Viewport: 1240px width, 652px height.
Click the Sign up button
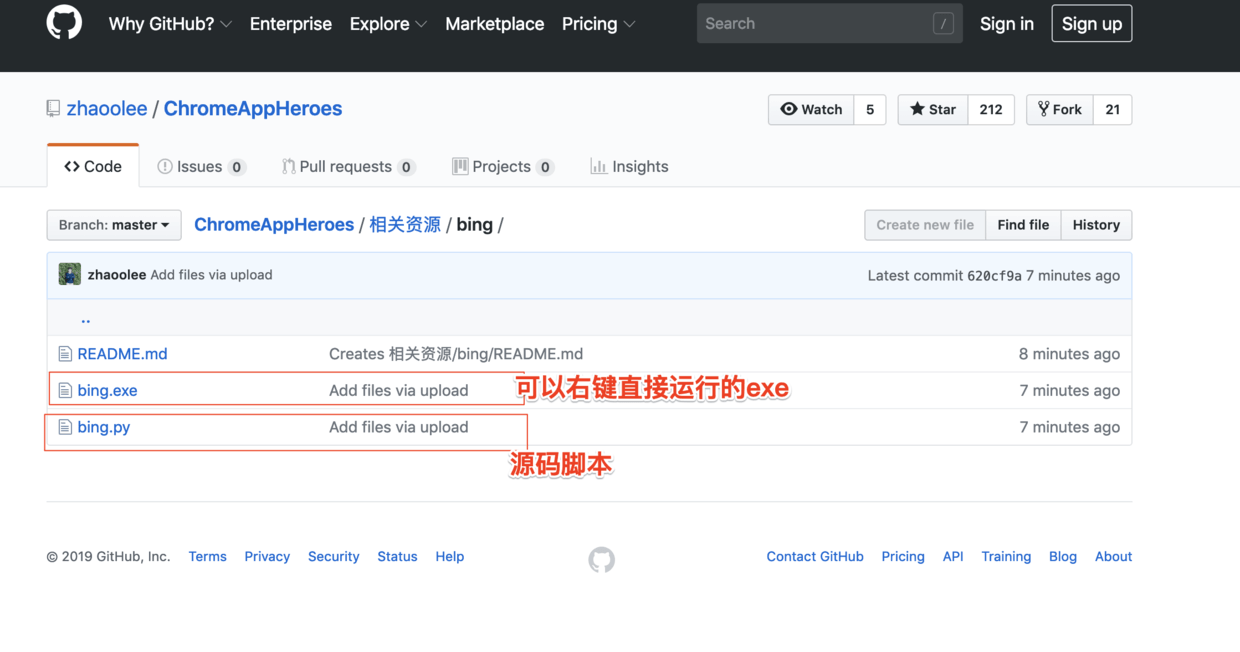1091,24
